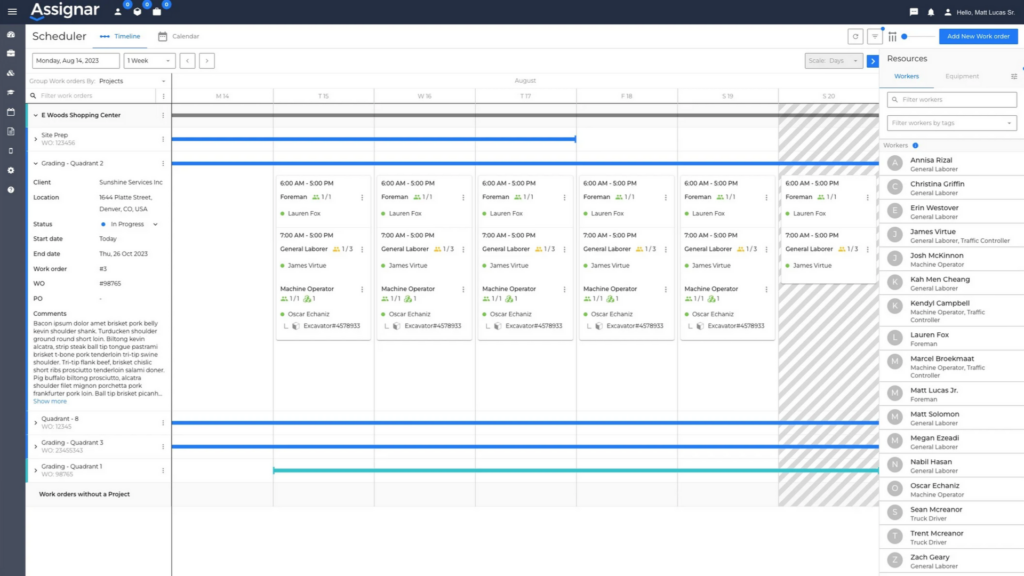Open the Equipment tab in Resources
The width and height of the screenshot is (1024, 576).
coord(962,77)
